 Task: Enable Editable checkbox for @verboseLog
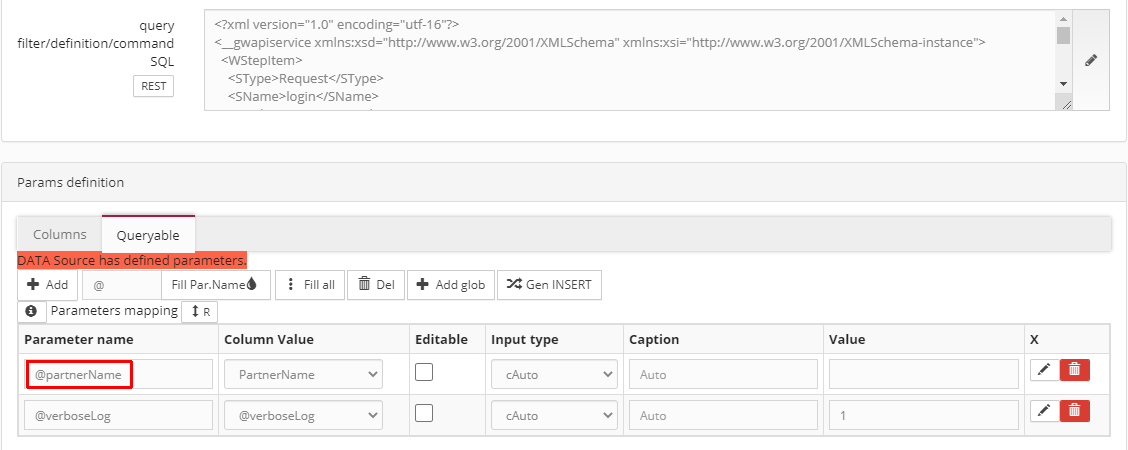pyautogui.click(x=424, y=412)
